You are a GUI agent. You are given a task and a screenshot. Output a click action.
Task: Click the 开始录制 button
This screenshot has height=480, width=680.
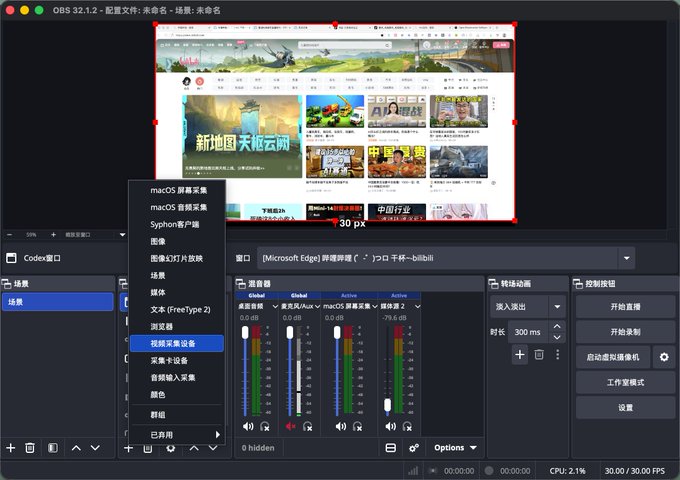tap(625, 332)
